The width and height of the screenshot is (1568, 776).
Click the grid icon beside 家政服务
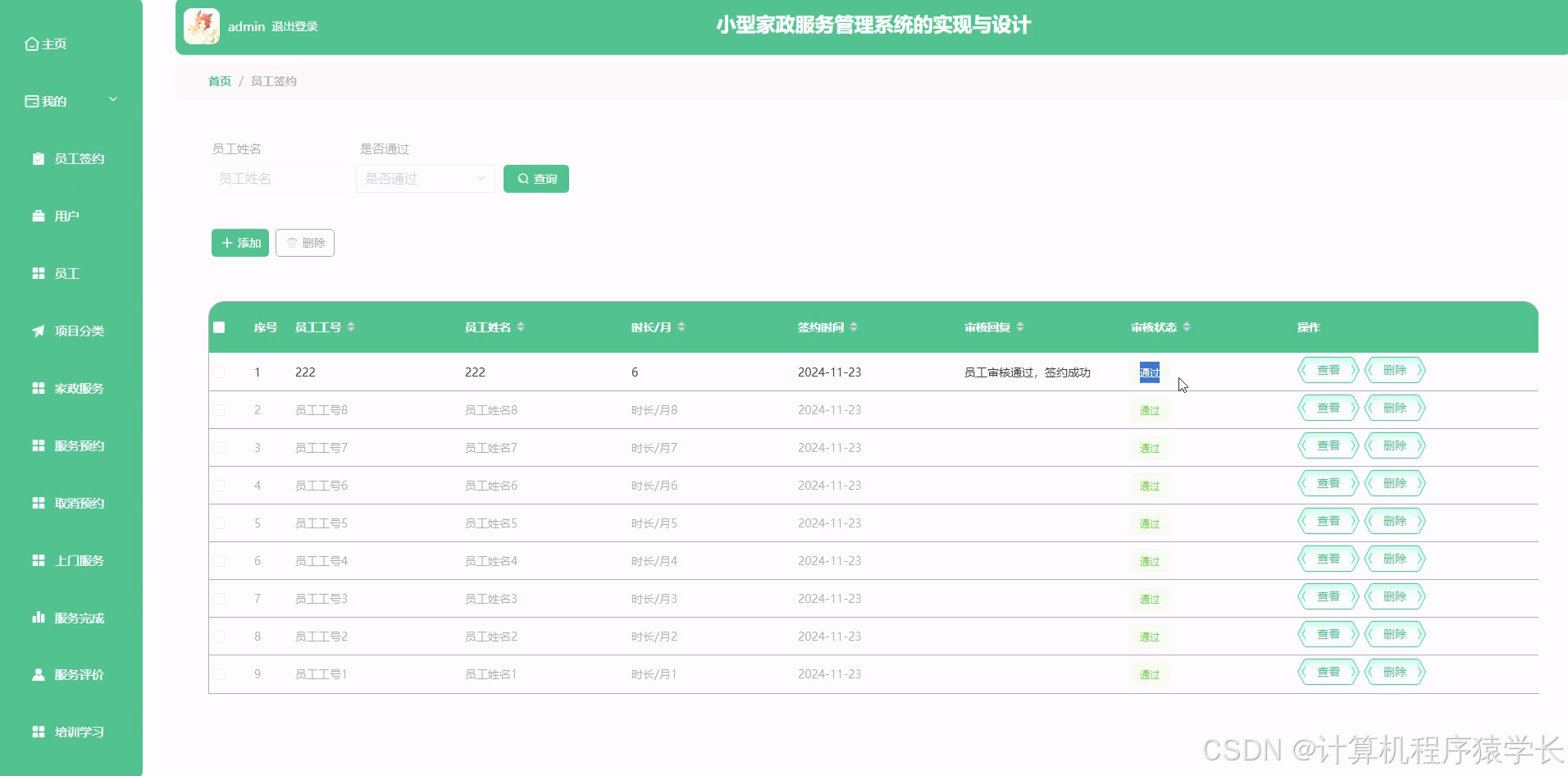[39, 388]
